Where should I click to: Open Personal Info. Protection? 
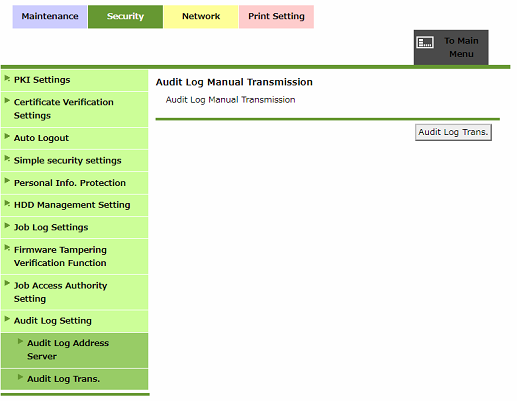point(74,183)
